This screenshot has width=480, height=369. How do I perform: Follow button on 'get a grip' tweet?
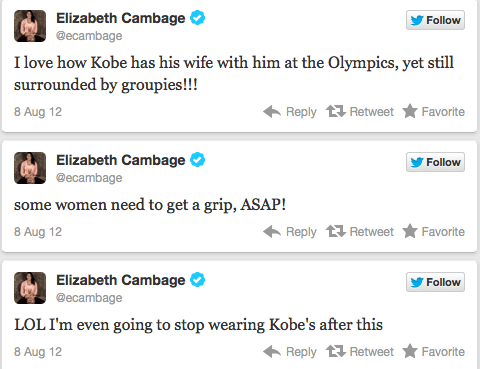pyautogui.click(x=435, y=162)
